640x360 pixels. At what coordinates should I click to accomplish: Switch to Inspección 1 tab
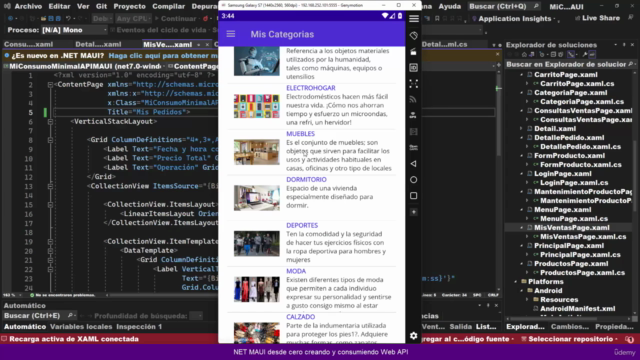coord(139,327)
